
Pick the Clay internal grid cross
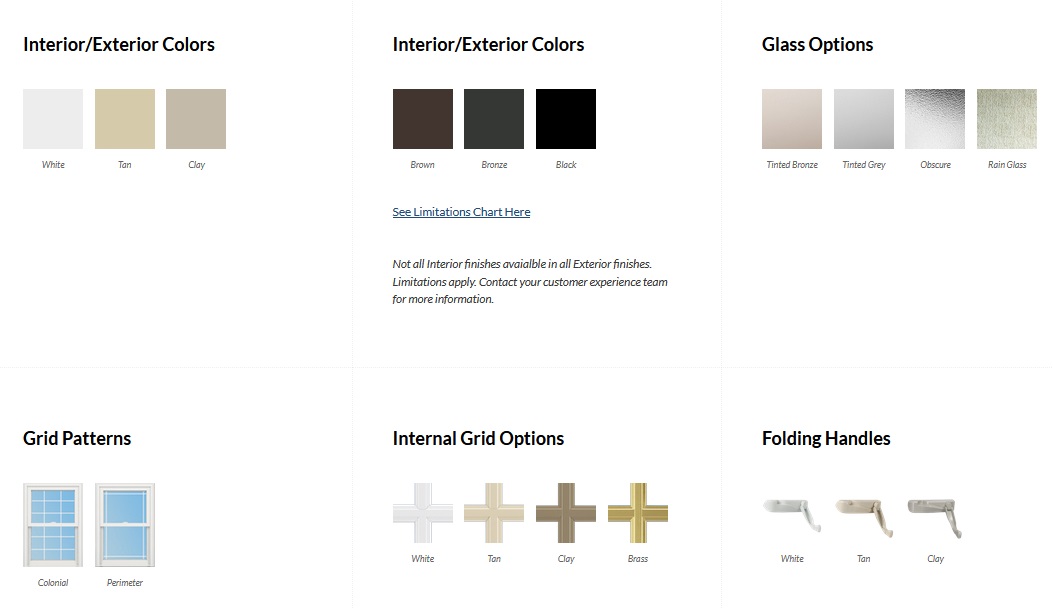(566, 513)
